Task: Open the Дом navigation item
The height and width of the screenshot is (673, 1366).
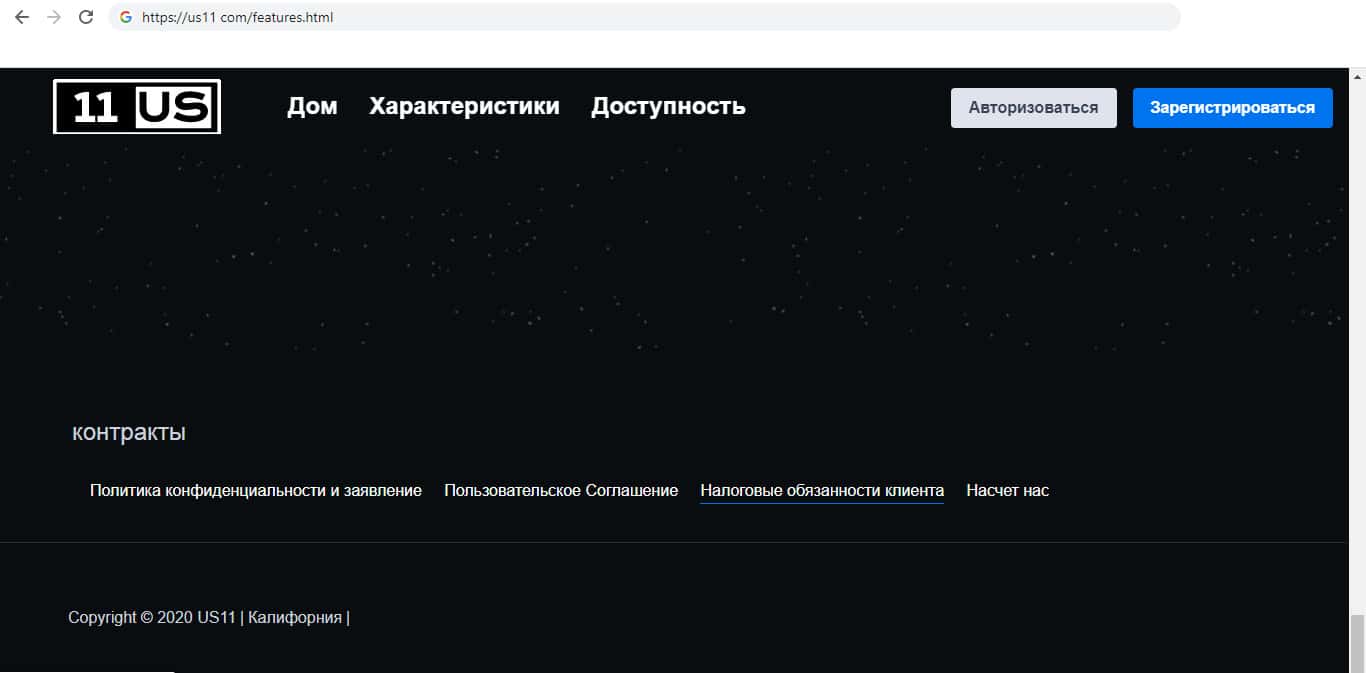Action: pos(312,106)
